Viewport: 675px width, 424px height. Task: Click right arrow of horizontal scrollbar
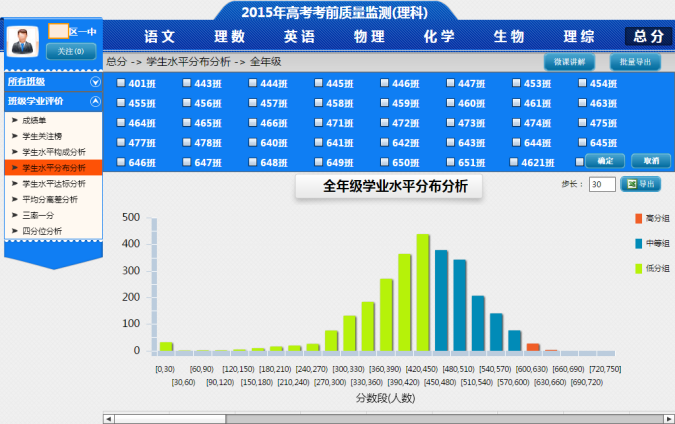coord(669,419)
